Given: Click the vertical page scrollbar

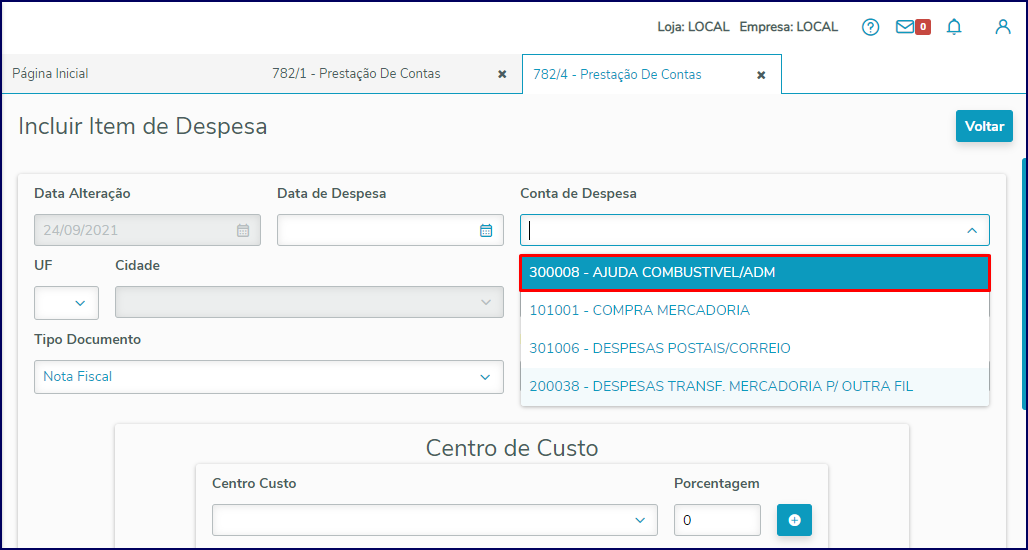Looking at the screenshot, I should [x=1023, y=284].
